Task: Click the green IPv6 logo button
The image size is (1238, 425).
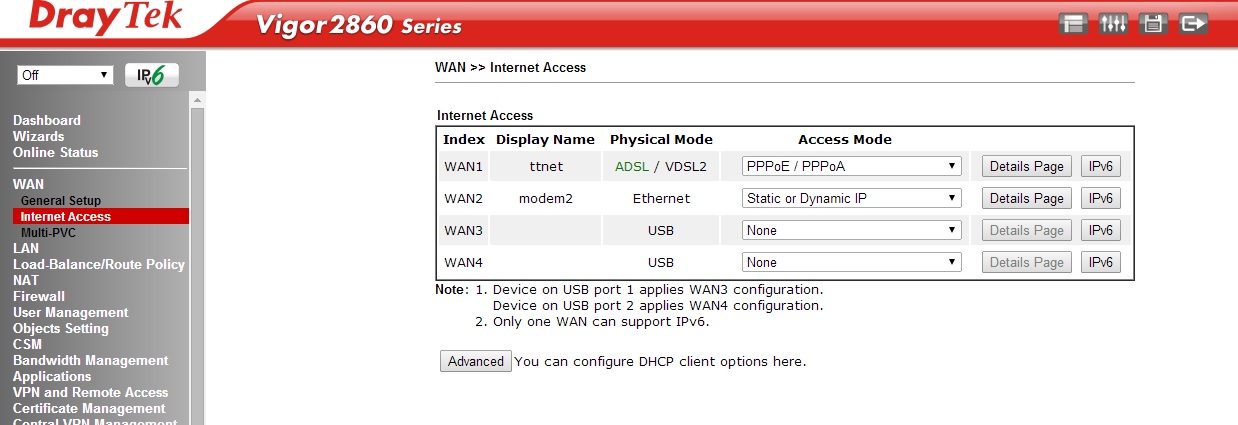Action: point(152,75)
